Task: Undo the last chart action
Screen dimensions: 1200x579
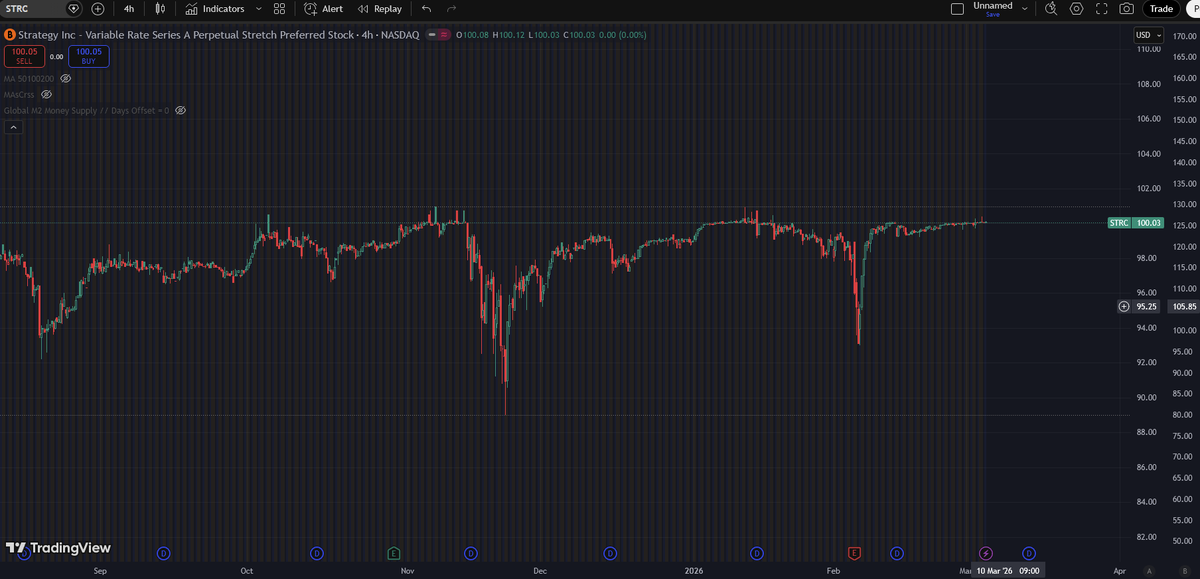Action: point(427,9)
